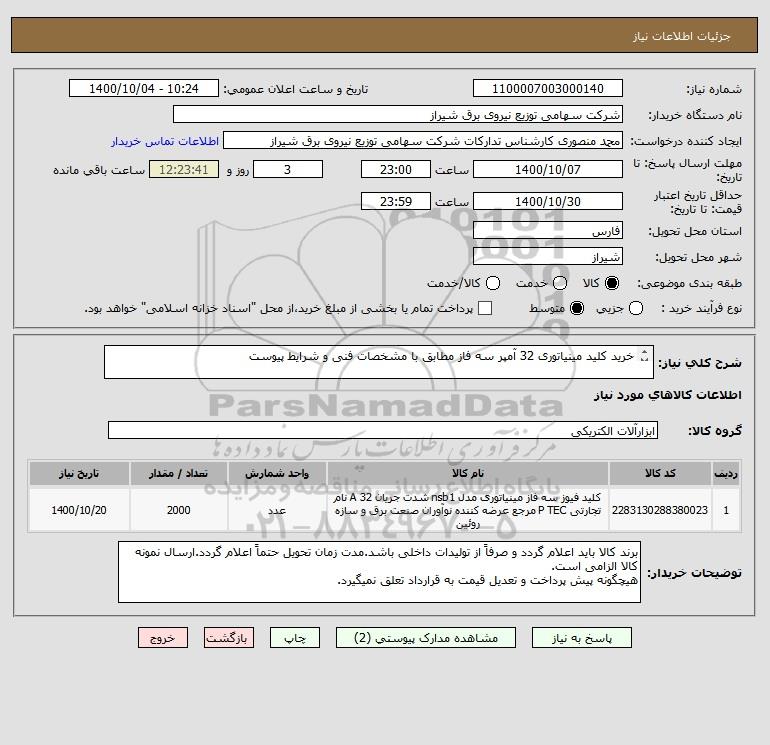This screenshot has width=770, height=745.
Task: Select the کالا/خدمت radio button
Action: click(x=493, y=283)
